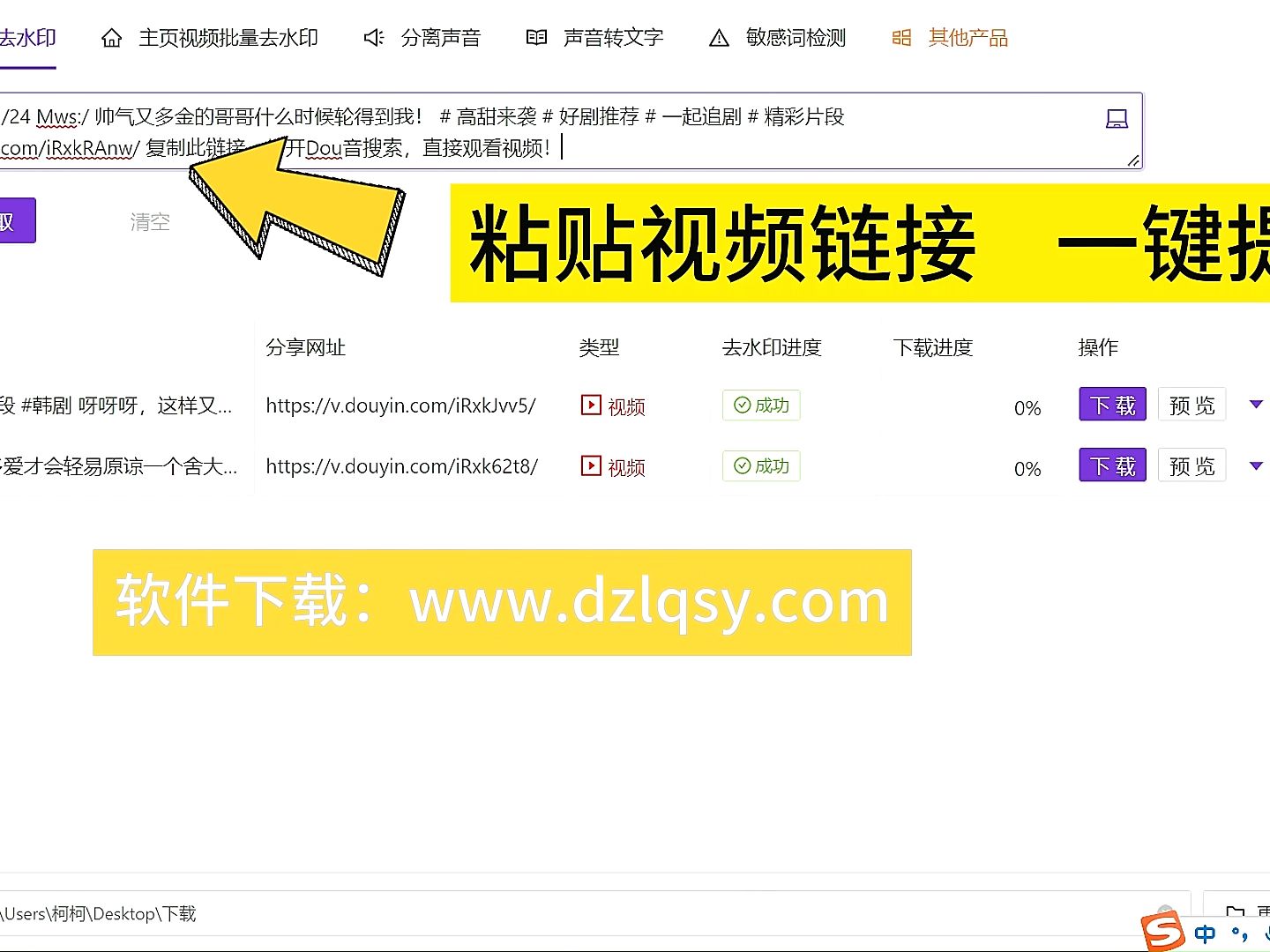This screenshot has width=1270, height=952.
Task: Click the video type icon in the iRxkJvv5 row
Action: pos(591,405)
